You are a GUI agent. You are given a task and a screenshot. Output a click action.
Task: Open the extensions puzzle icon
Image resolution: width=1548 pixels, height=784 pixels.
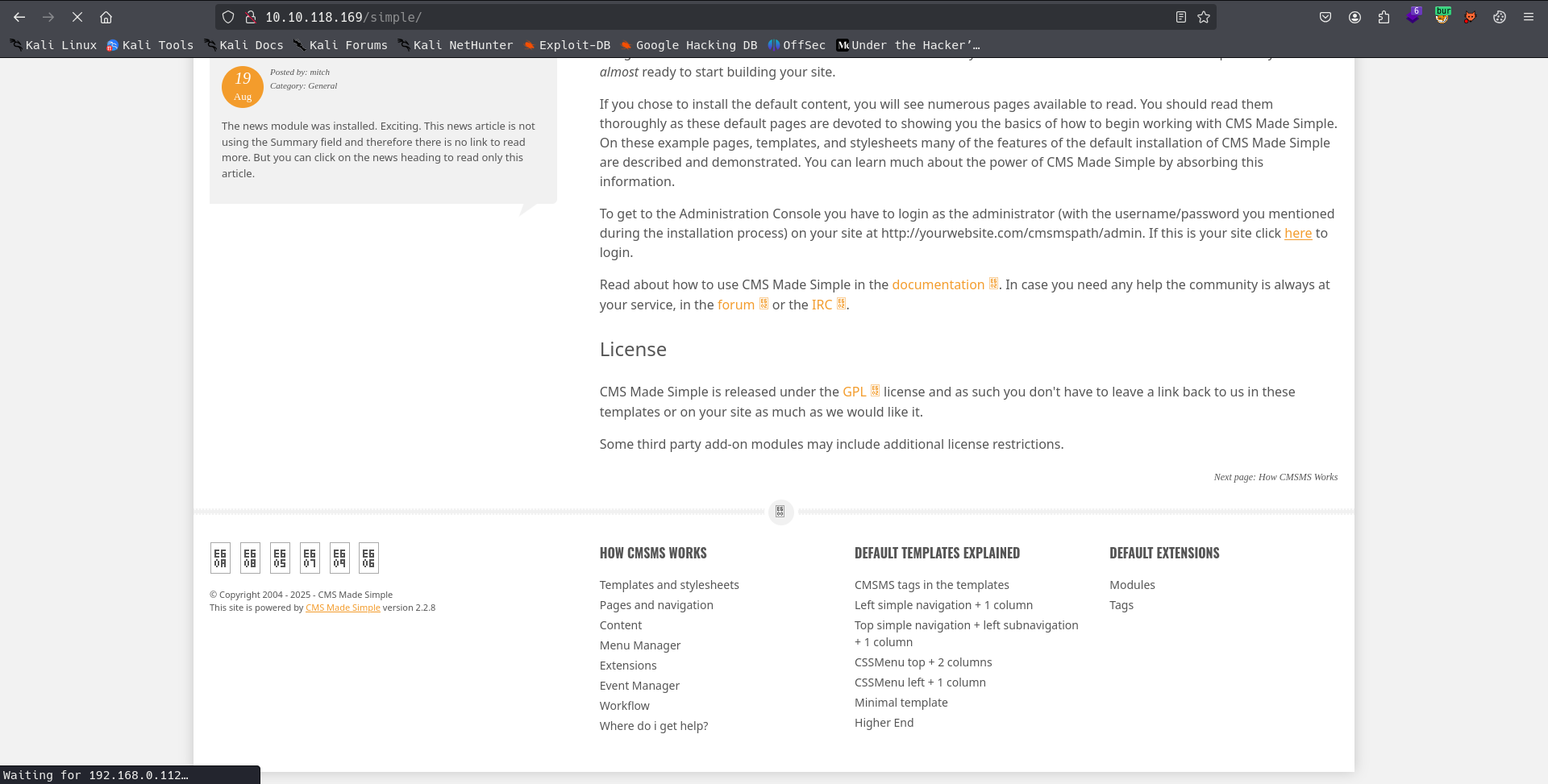(x=1384, y=17)
